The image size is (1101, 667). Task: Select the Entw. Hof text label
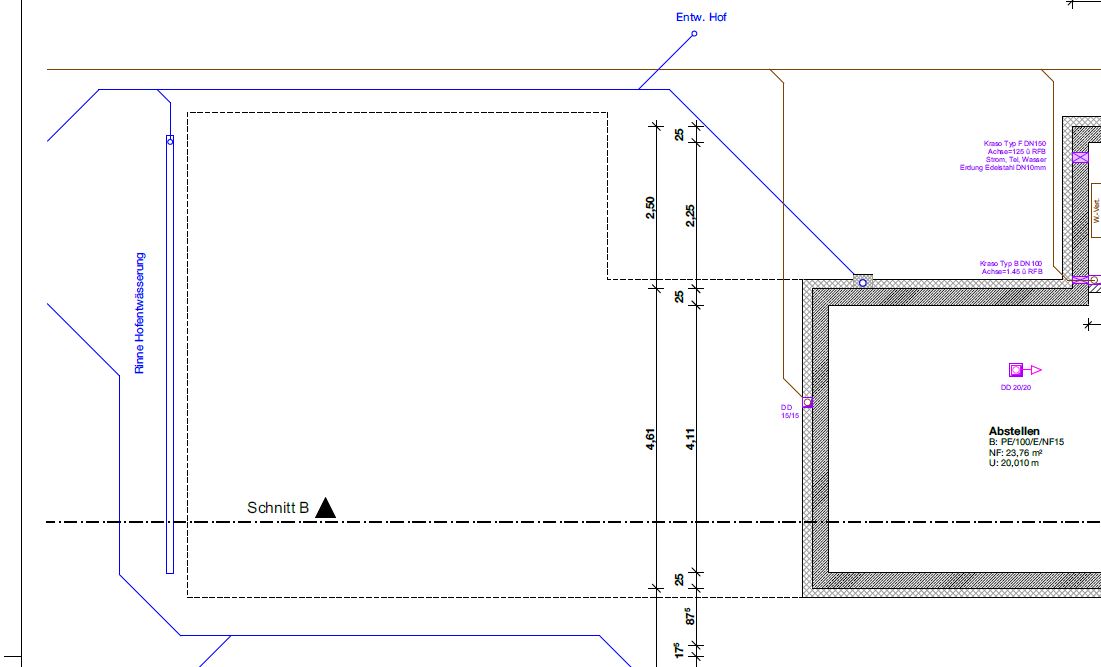pos(702,17)
